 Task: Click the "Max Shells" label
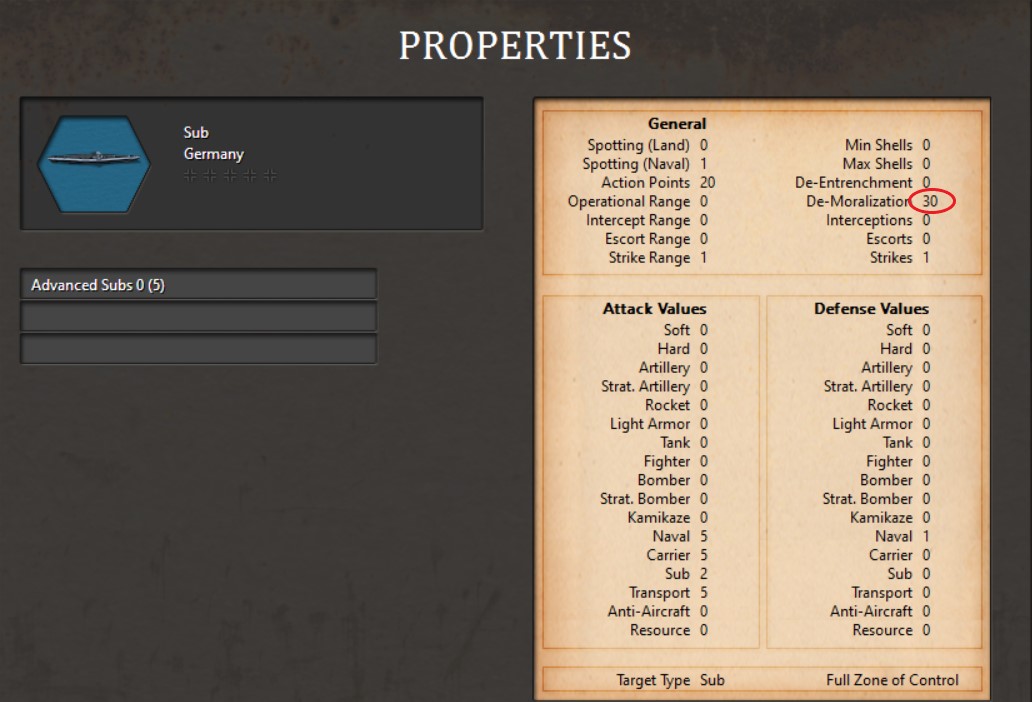[x=877, y=164]
